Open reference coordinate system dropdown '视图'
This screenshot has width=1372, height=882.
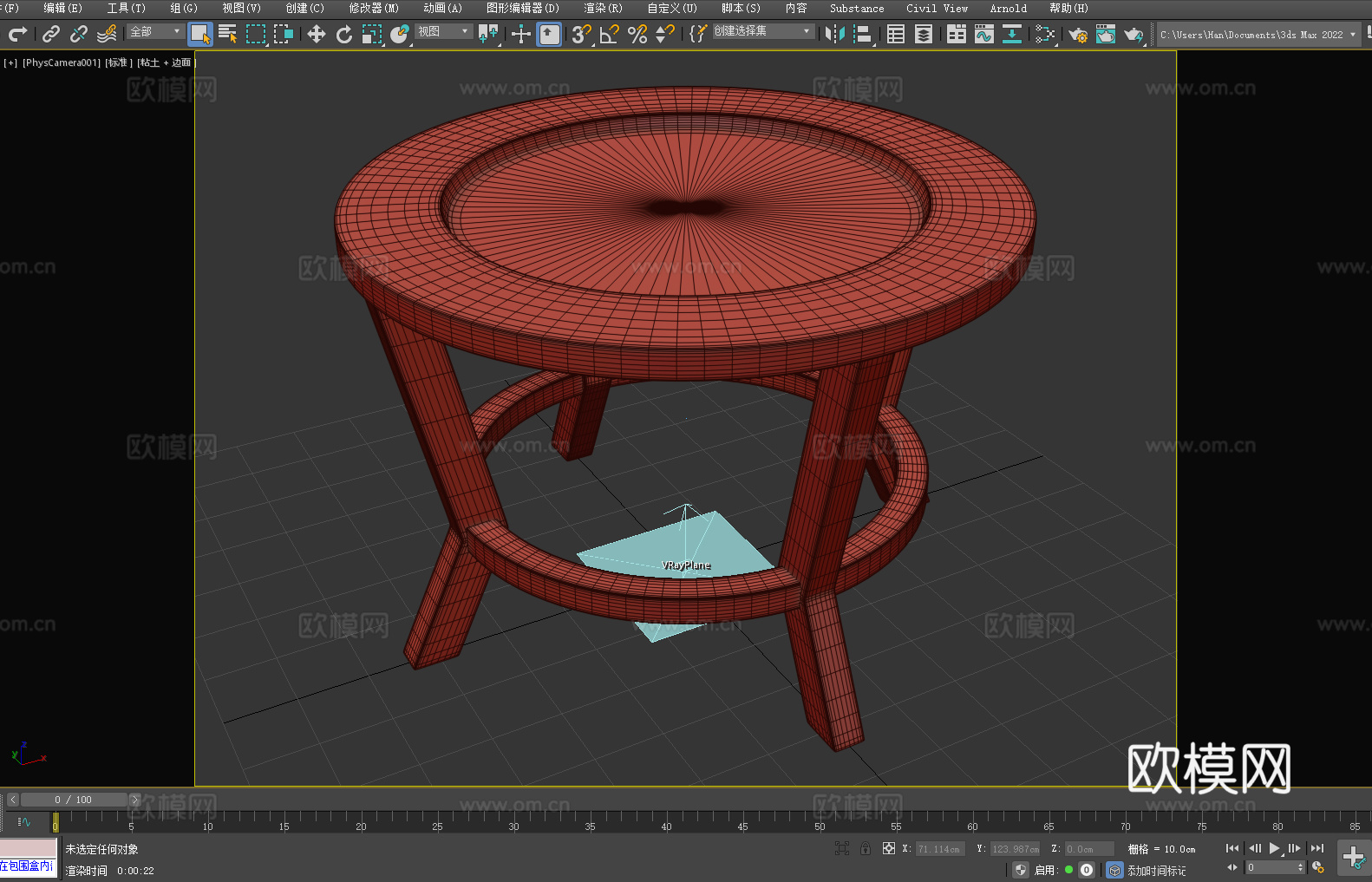(x=443, y=31)
